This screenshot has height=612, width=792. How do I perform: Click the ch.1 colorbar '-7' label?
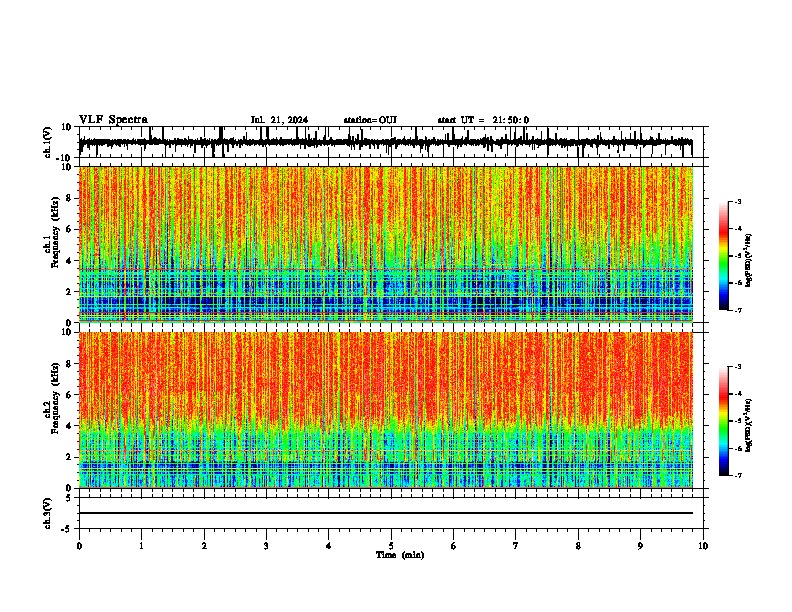[737, 310]
